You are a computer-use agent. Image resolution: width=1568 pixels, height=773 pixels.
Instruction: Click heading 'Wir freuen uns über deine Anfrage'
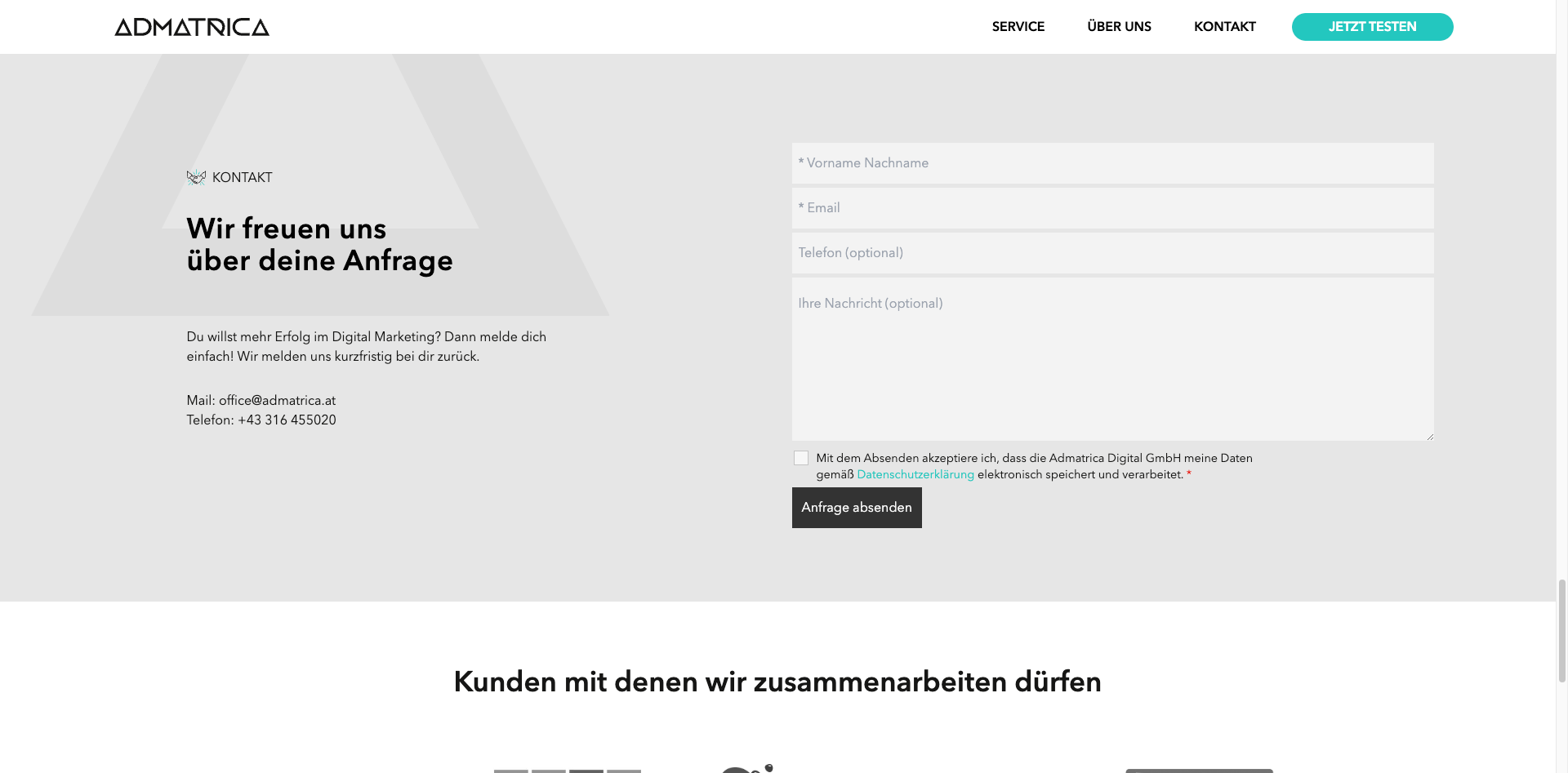319,244
